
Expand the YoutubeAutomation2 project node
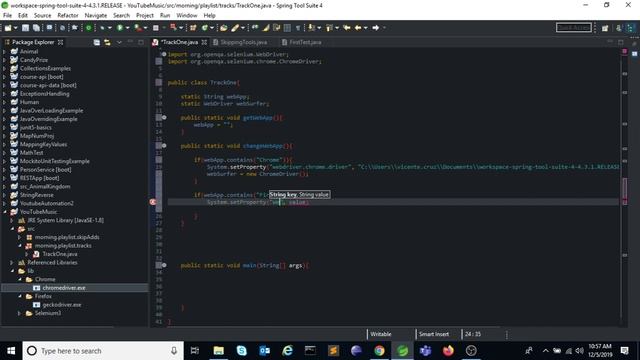click(x=4, y=203)
